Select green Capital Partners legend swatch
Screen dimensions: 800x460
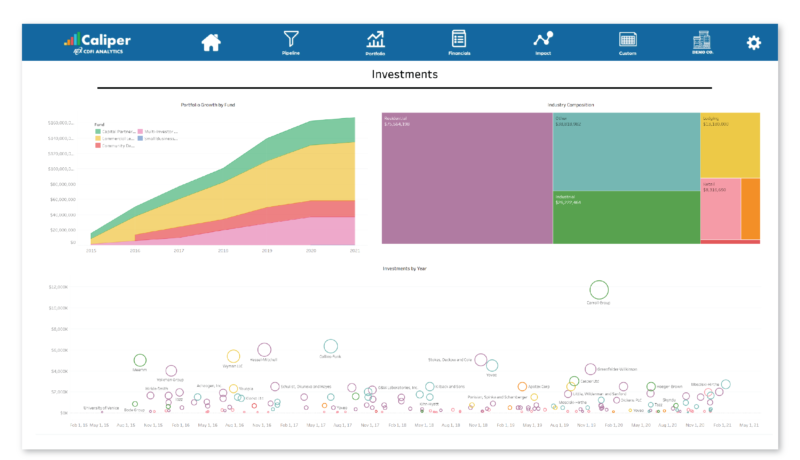(98, 132)
